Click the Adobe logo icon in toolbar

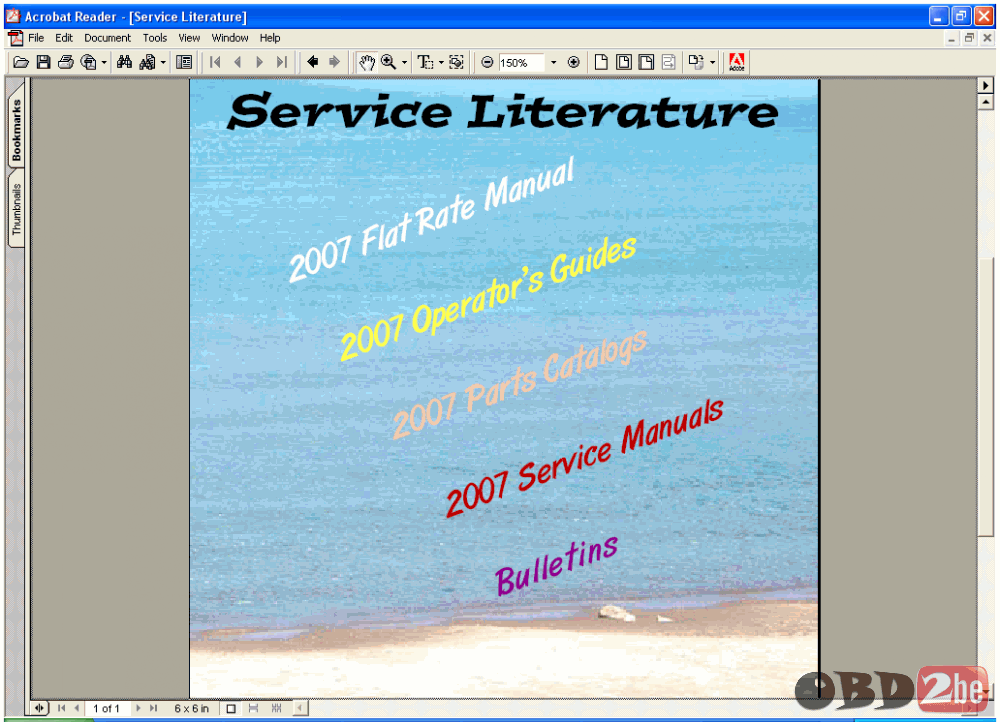click(737, 62)
